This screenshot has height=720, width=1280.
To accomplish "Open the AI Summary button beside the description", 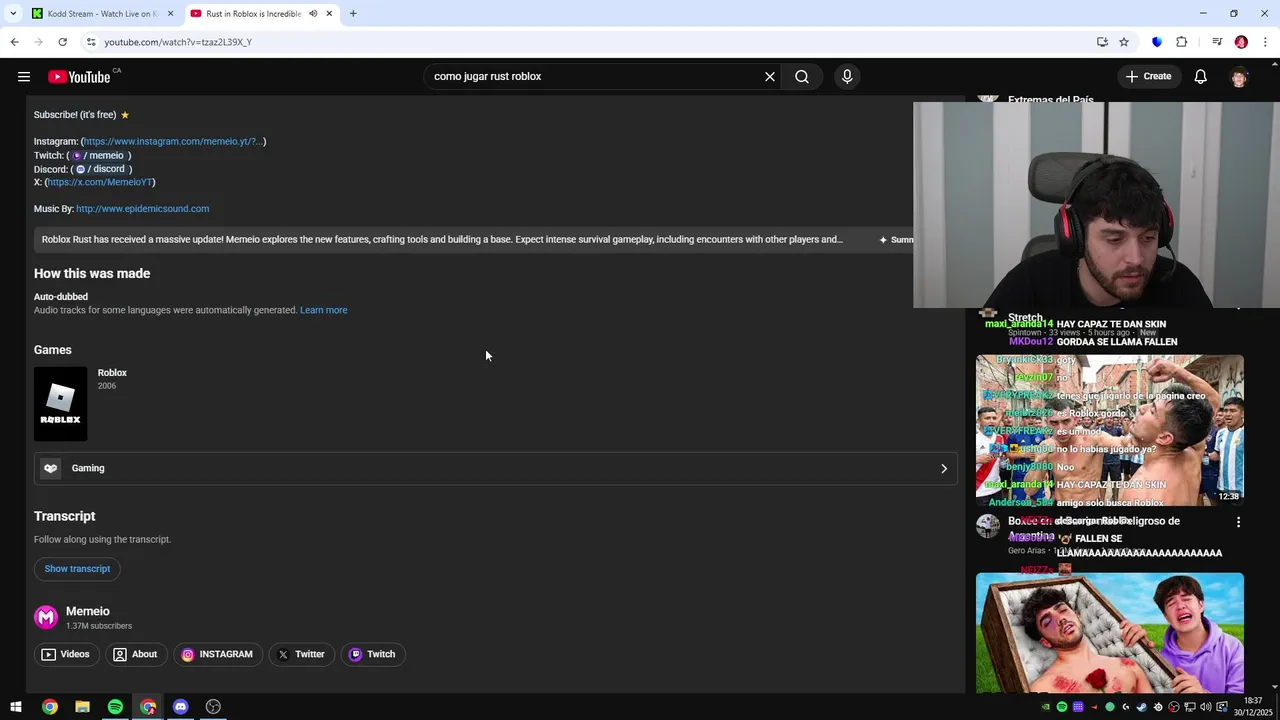I will pos(895,240).
